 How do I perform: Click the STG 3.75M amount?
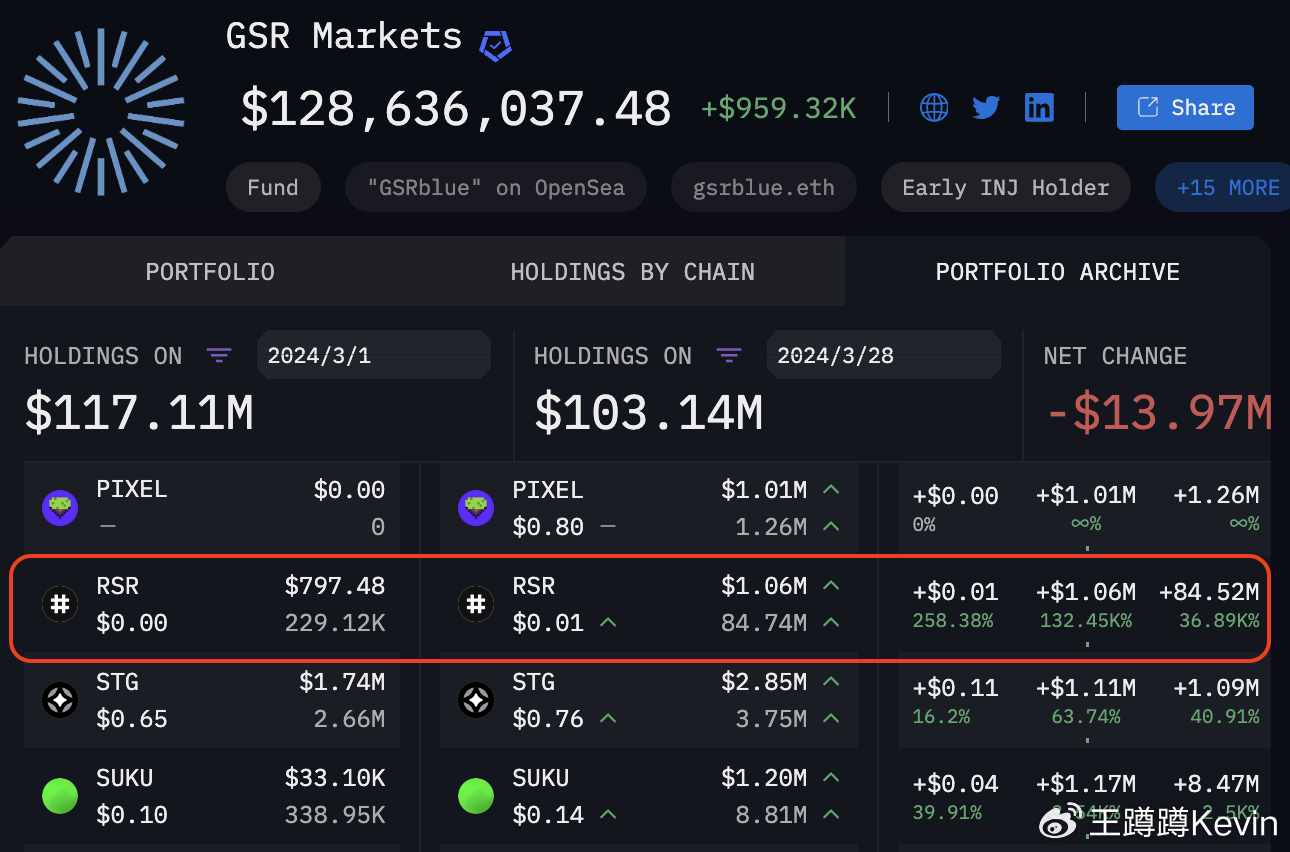click(x=771, y=719)
